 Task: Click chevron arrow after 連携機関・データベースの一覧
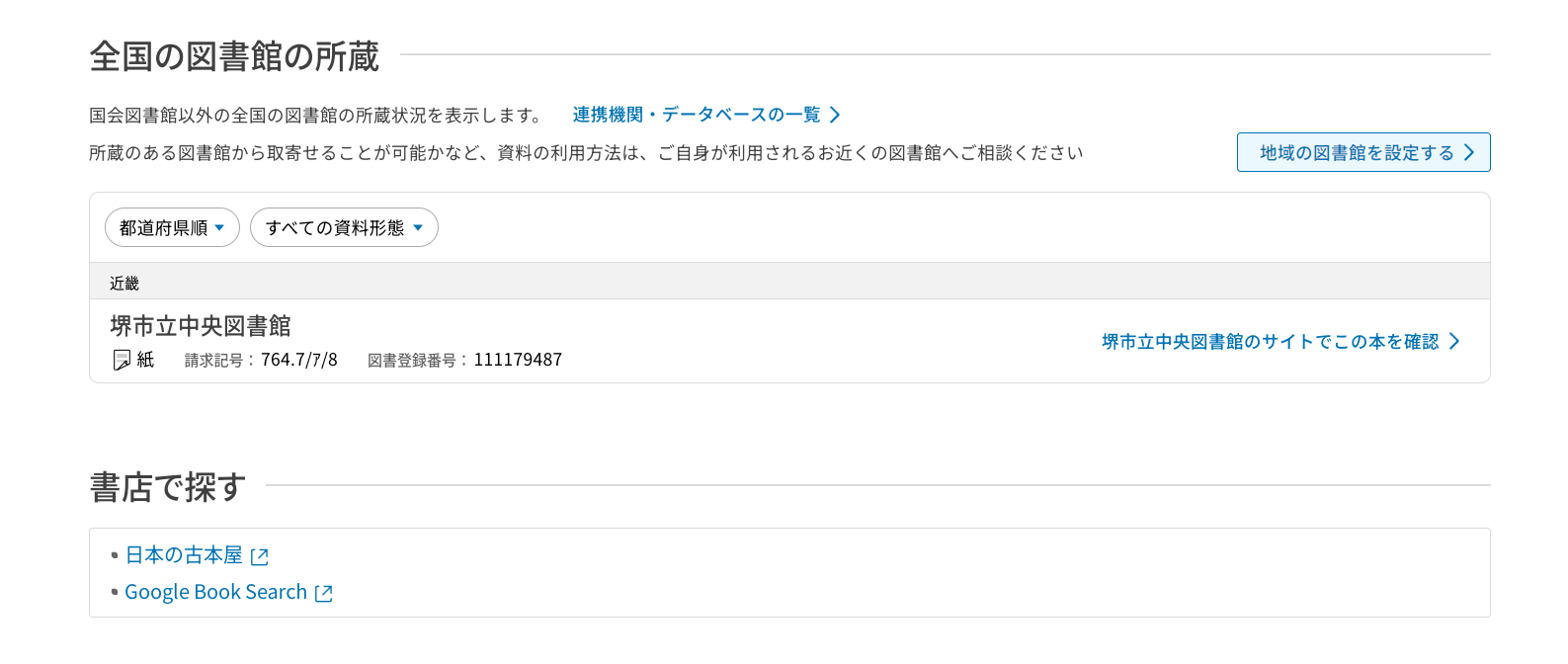pyautogui.click(x=835, y=115)
